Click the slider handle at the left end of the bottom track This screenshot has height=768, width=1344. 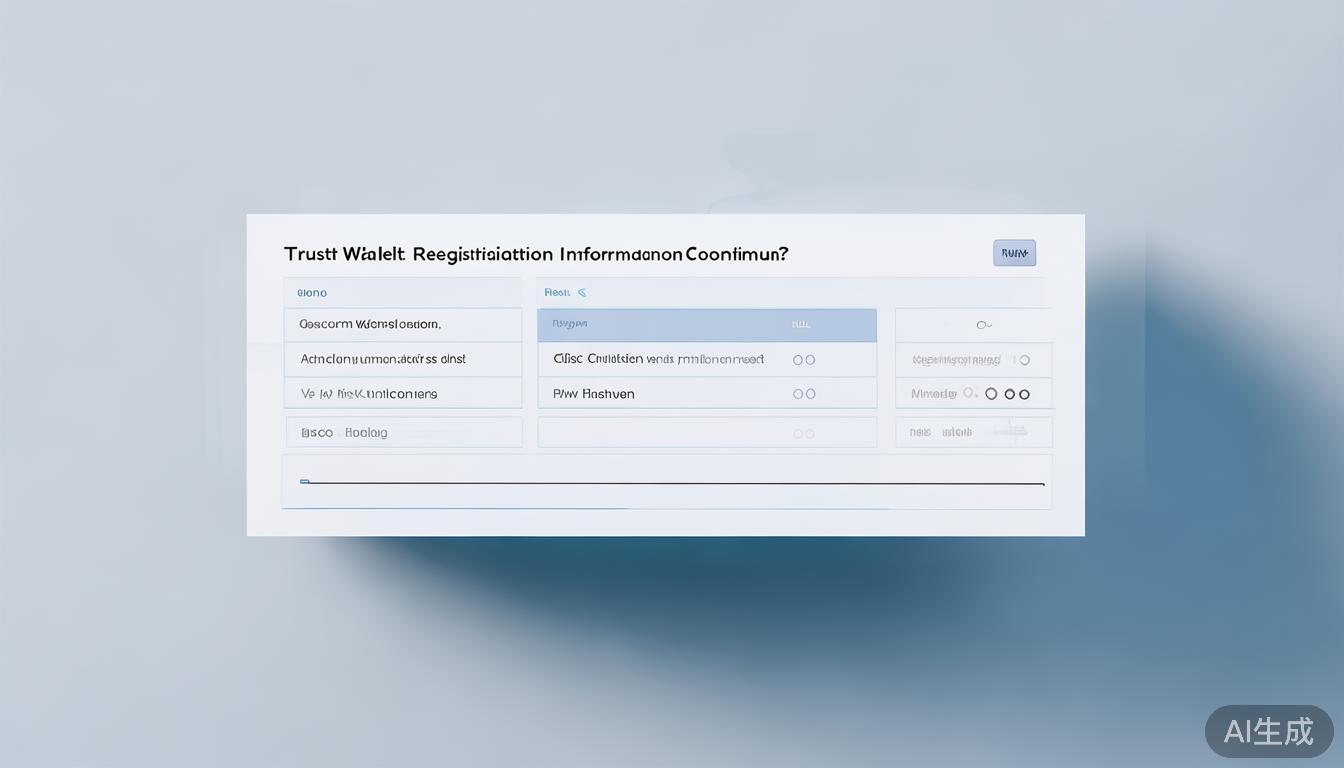[x=305, y=482]
